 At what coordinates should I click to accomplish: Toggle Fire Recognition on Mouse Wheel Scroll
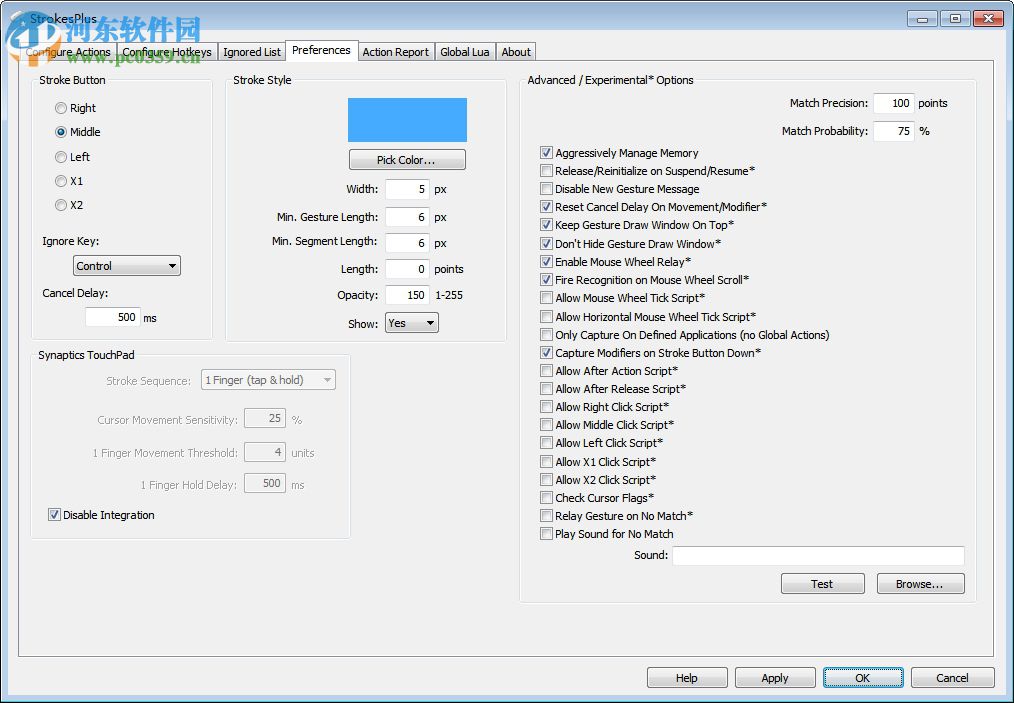pyautogui.click(x=546, y=280)
